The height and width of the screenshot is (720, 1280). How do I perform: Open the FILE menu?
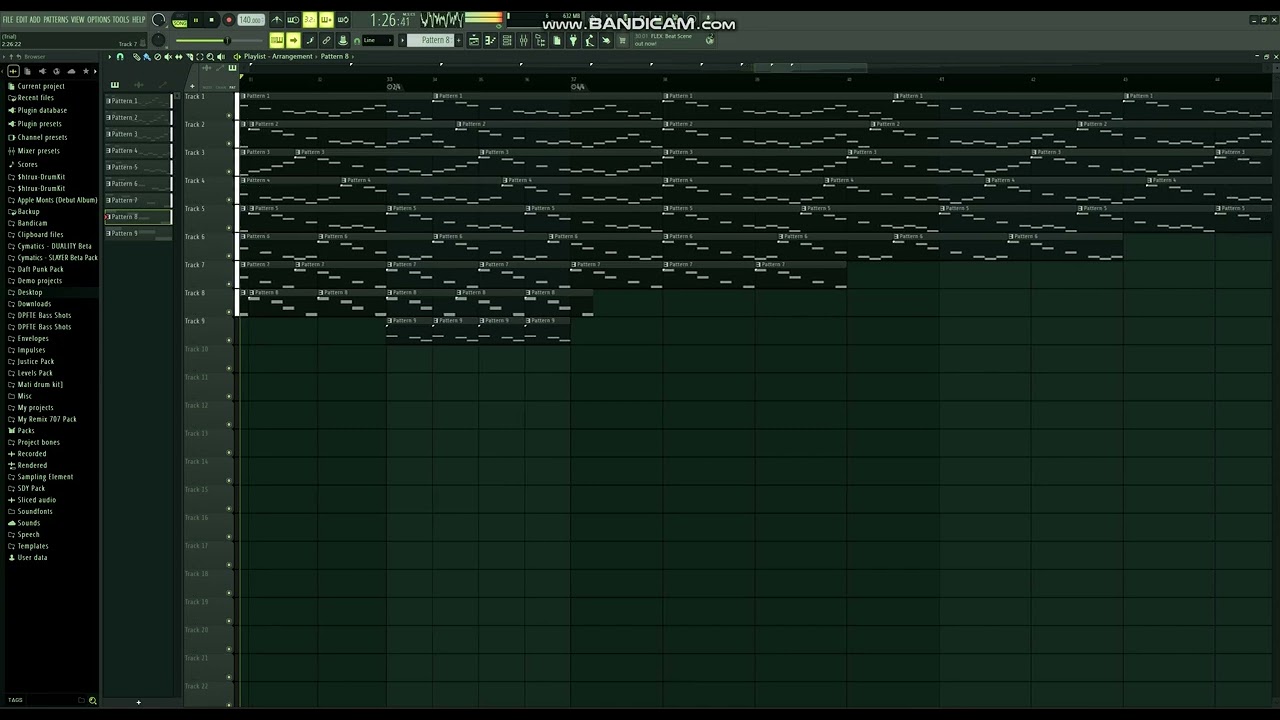(x=8, y=19)
